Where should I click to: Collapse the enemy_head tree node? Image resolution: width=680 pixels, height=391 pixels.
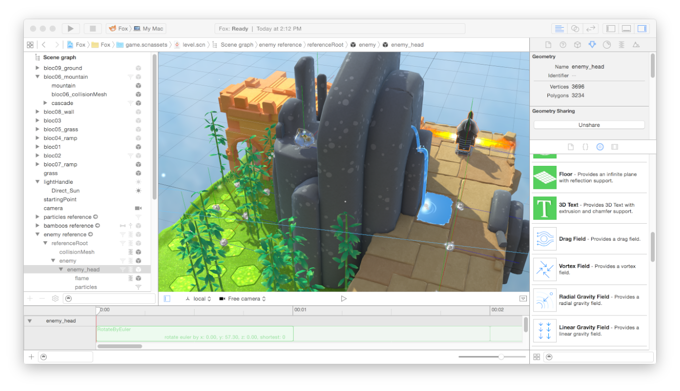tap(61, 270)
